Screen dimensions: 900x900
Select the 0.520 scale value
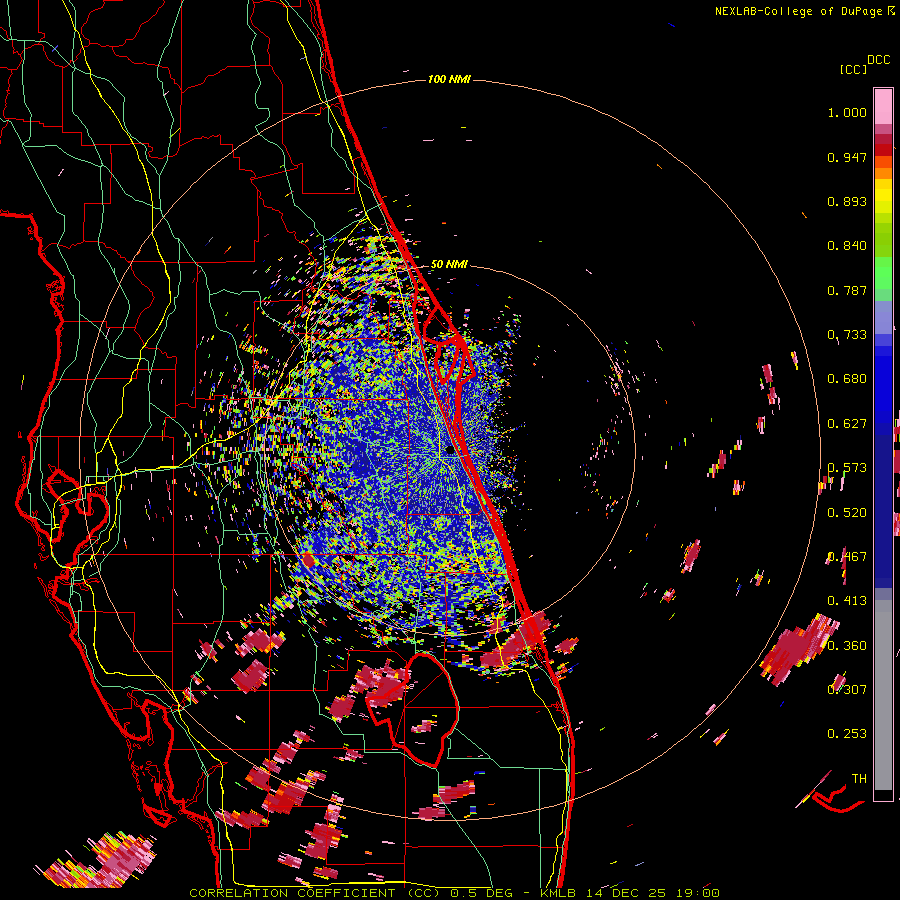point(847,513)
